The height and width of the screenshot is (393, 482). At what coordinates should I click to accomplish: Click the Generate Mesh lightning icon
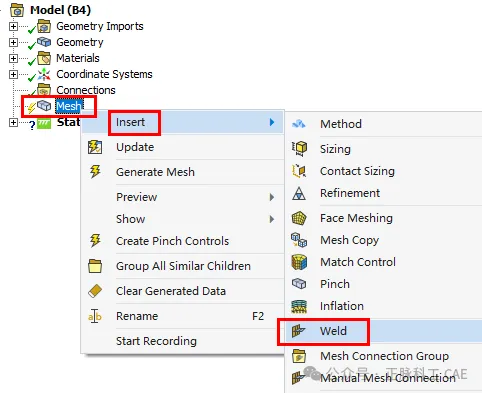(x=95, y=172)
